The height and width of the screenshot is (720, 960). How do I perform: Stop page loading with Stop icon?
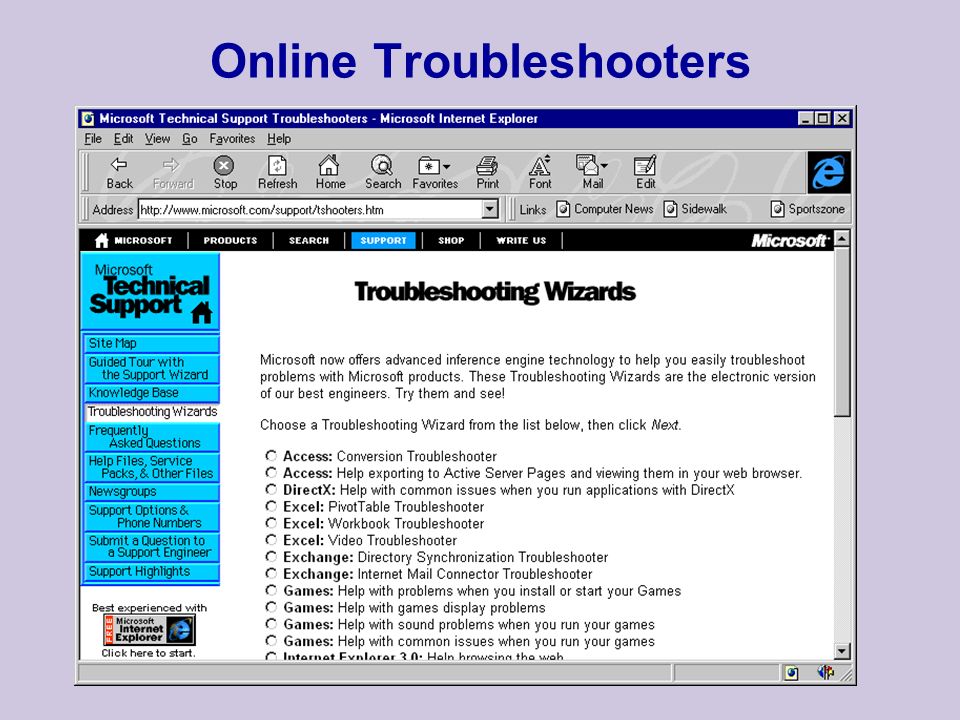224,165
